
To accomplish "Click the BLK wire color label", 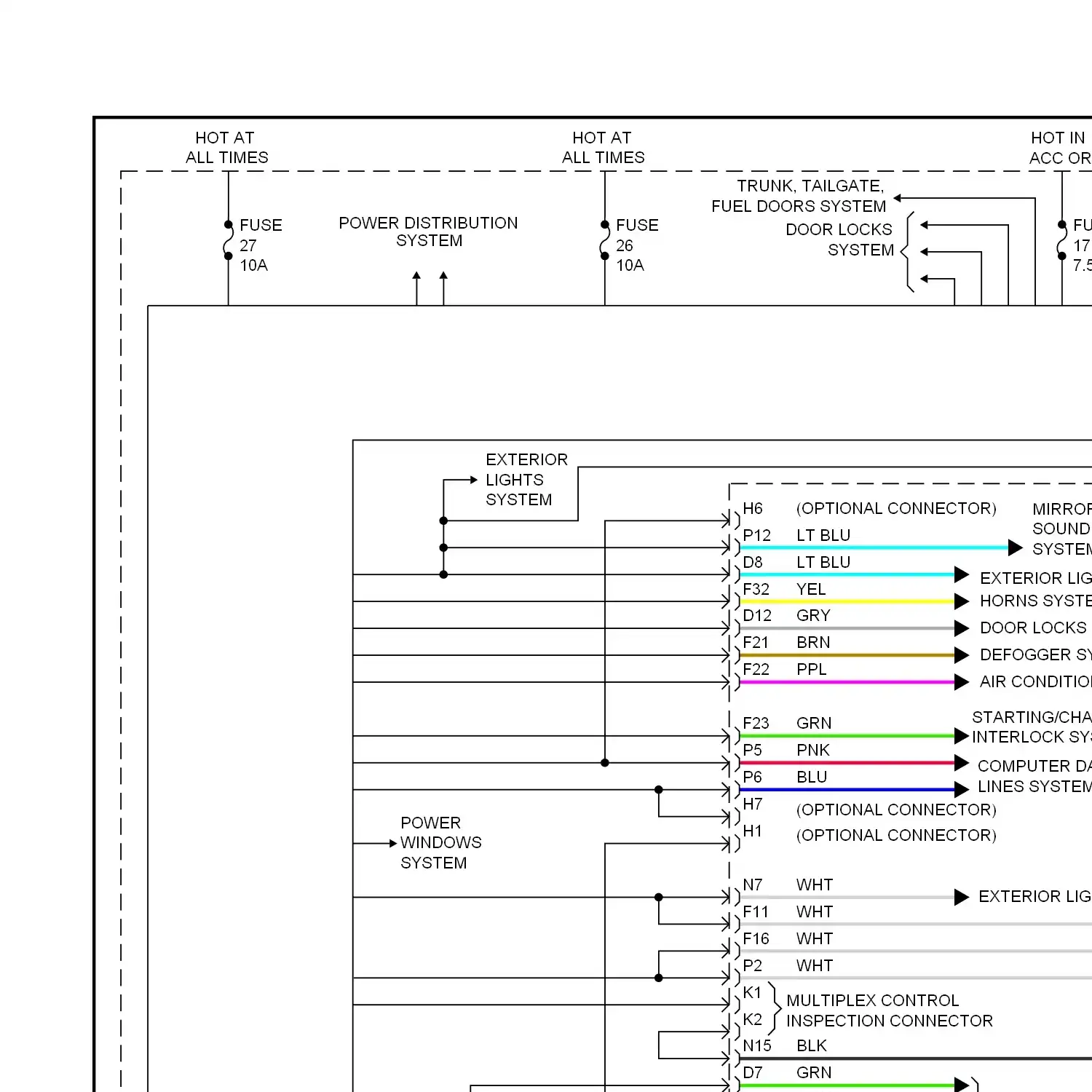I will click(812, 1045).
